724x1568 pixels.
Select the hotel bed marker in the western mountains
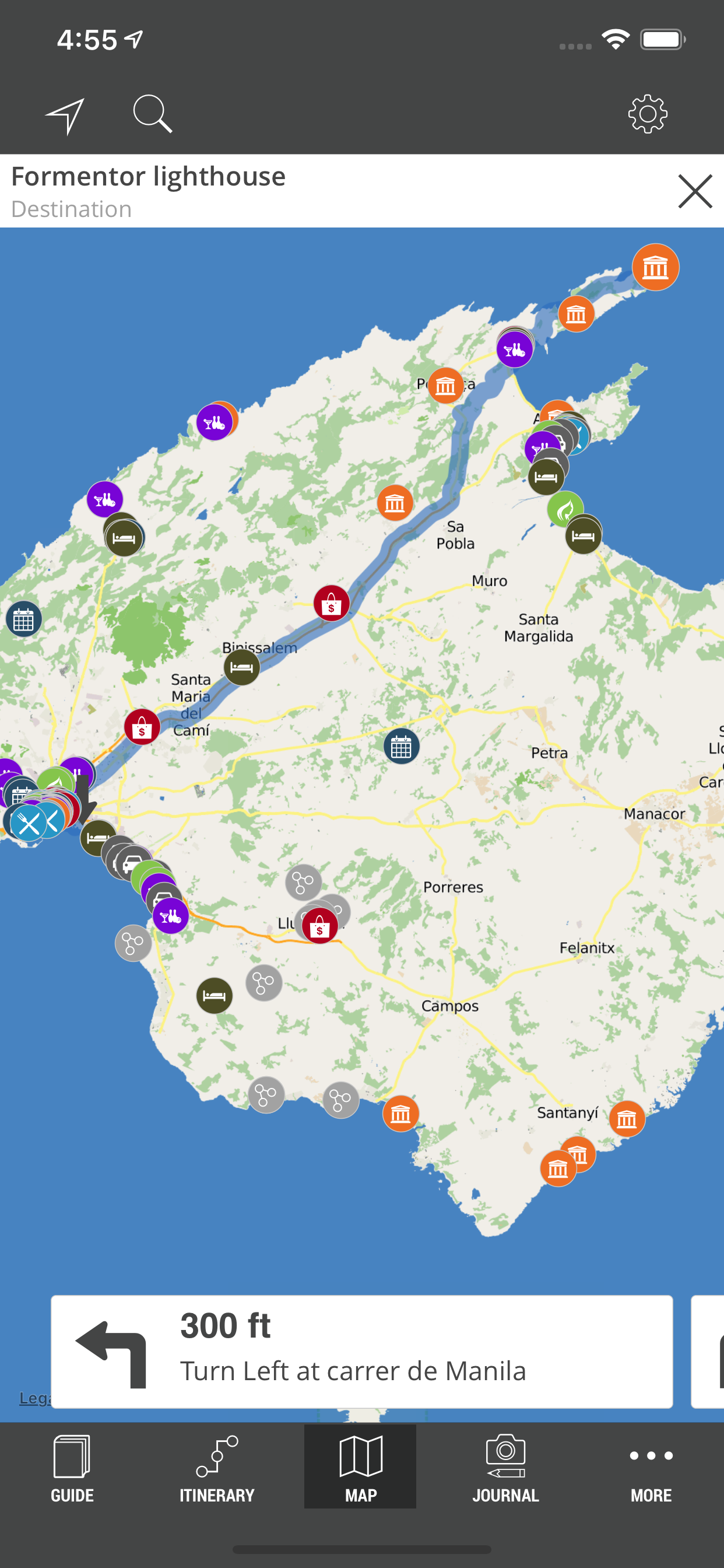pos(124,538)
